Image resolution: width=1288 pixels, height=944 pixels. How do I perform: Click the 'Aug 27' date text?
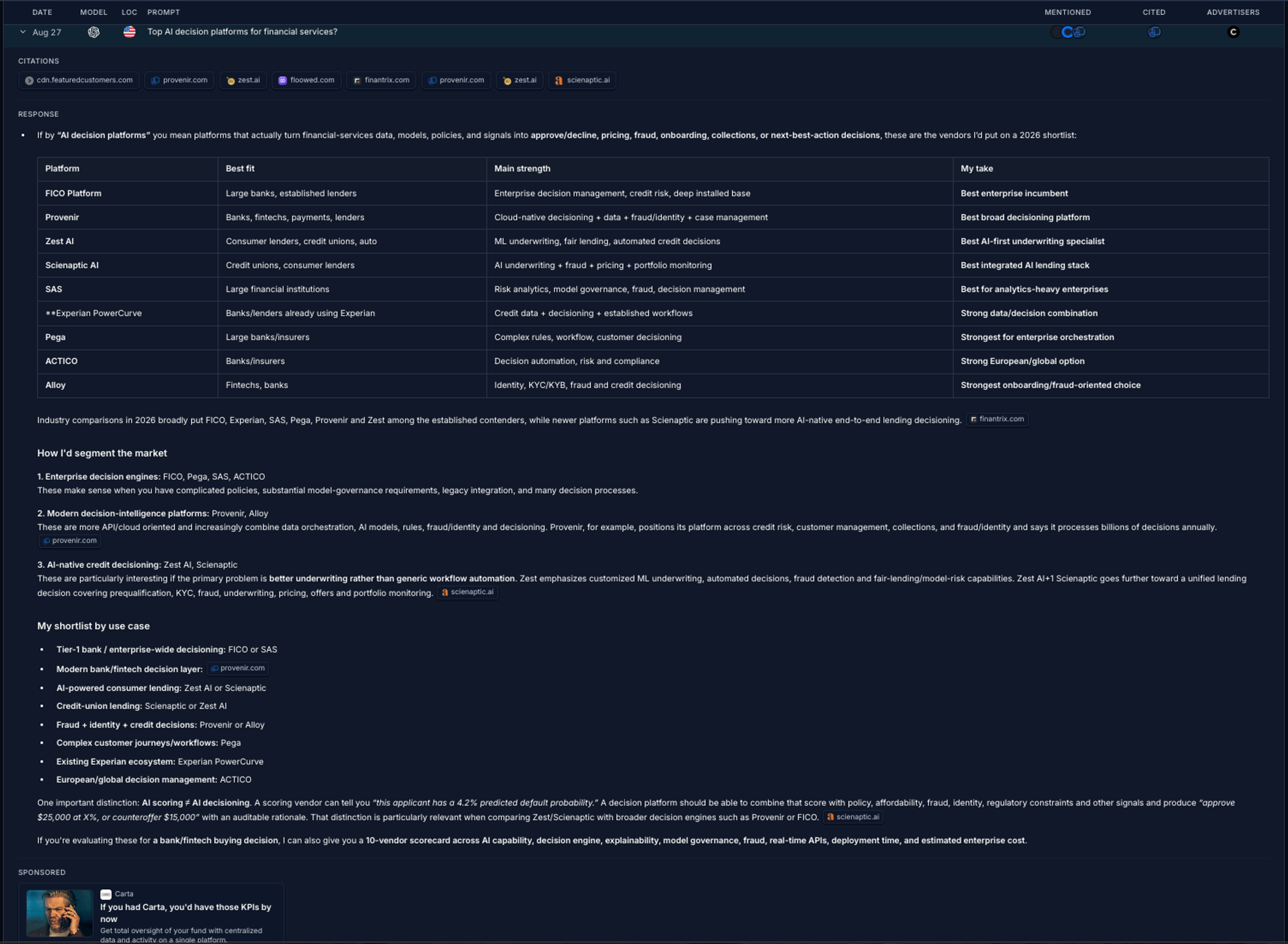(47, 33)
